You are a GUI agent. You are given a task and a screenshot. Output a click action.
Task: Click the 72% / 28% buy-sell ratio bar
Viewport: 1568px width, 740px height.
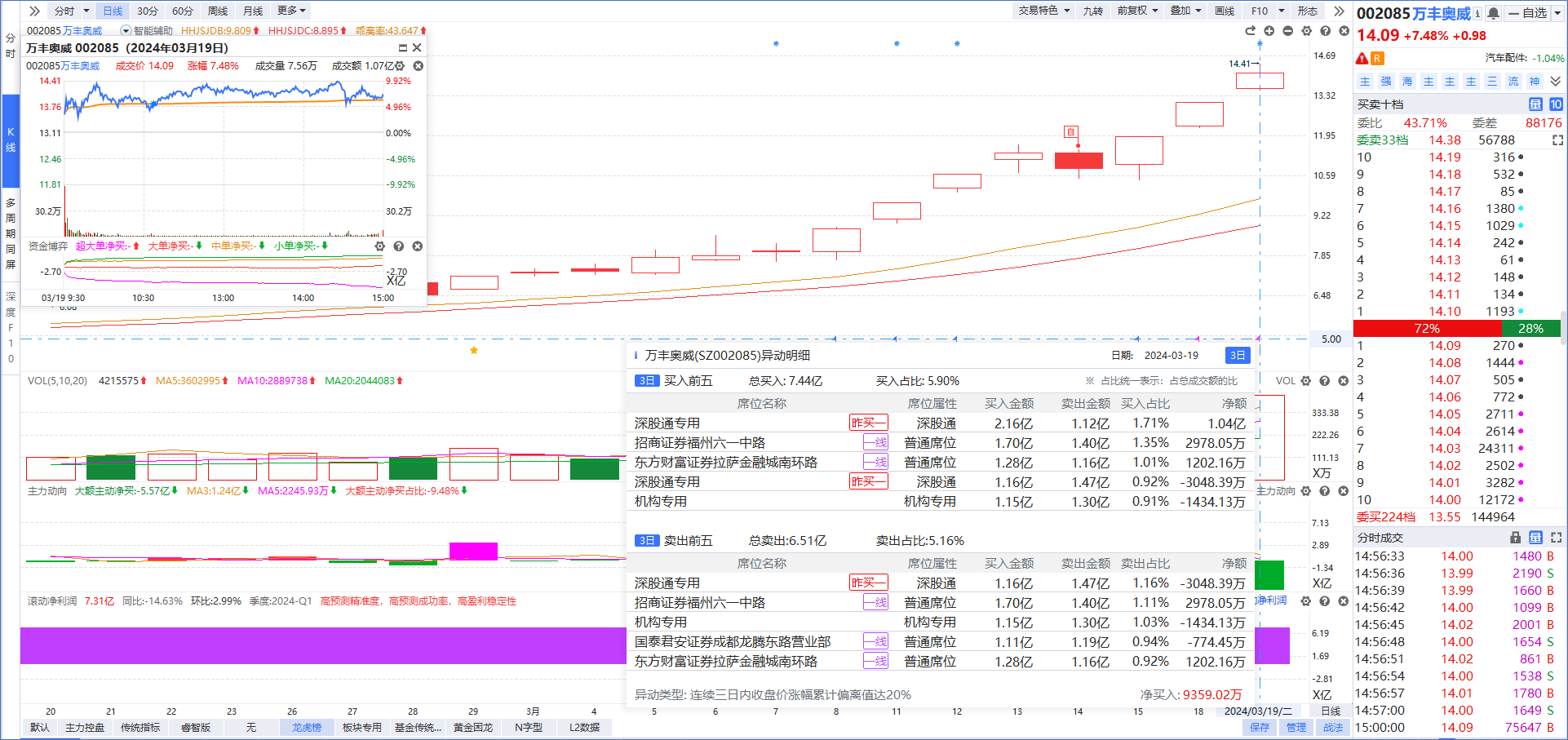pyautogui.click(x=1456, y=328)
